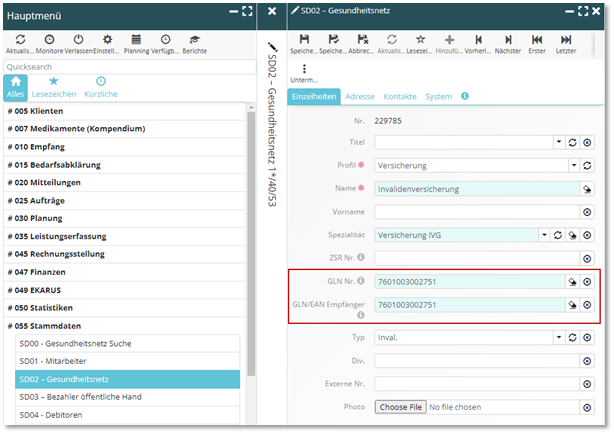This screenshot has width=614, height=434.
Task: Switch to the Kontakte tab
Action: coord(400,96)
